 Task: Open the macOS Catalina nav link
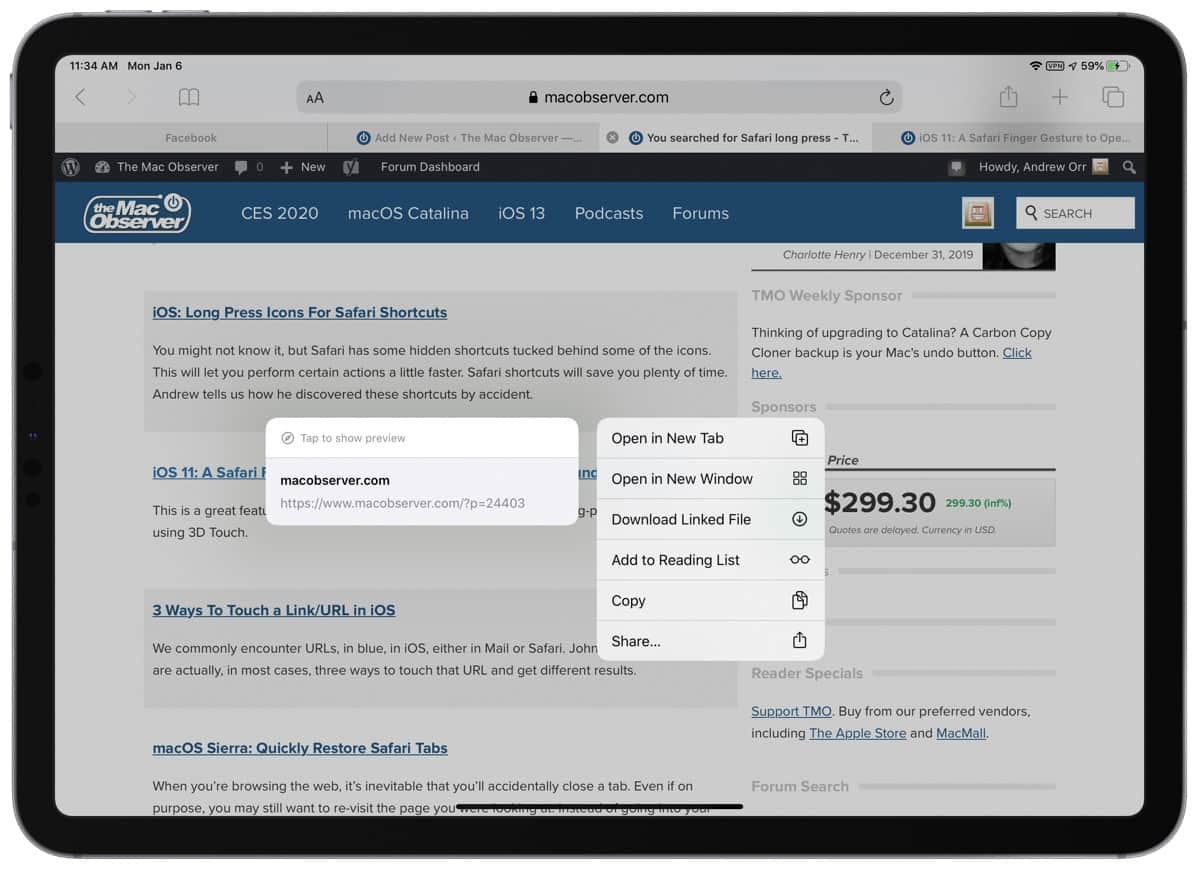pos(408,213)
